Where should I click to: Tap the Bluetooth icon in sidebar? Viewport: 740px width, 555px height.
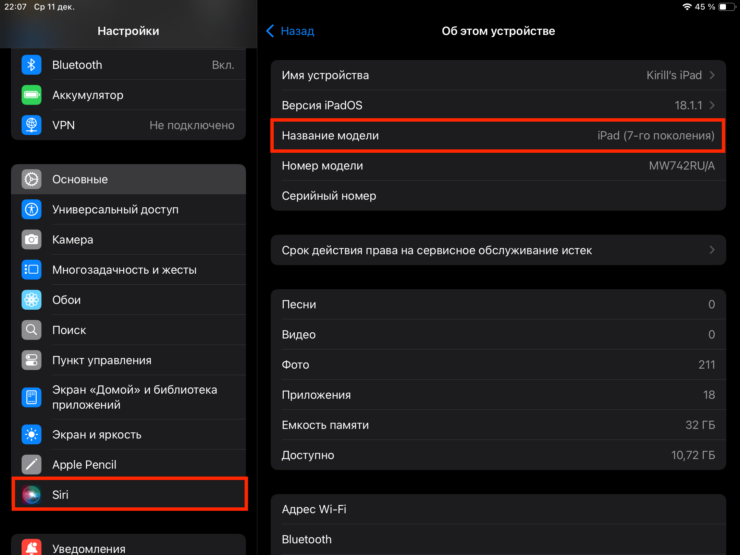[x=32, y=65]
